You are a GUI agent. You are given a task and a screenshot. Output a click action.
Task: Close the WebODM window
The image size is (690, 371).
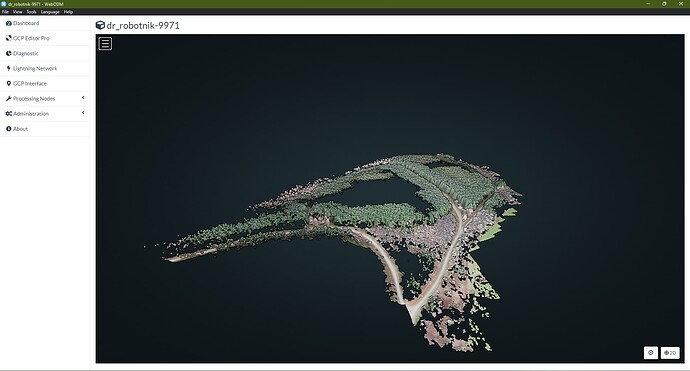coord(680,4)
